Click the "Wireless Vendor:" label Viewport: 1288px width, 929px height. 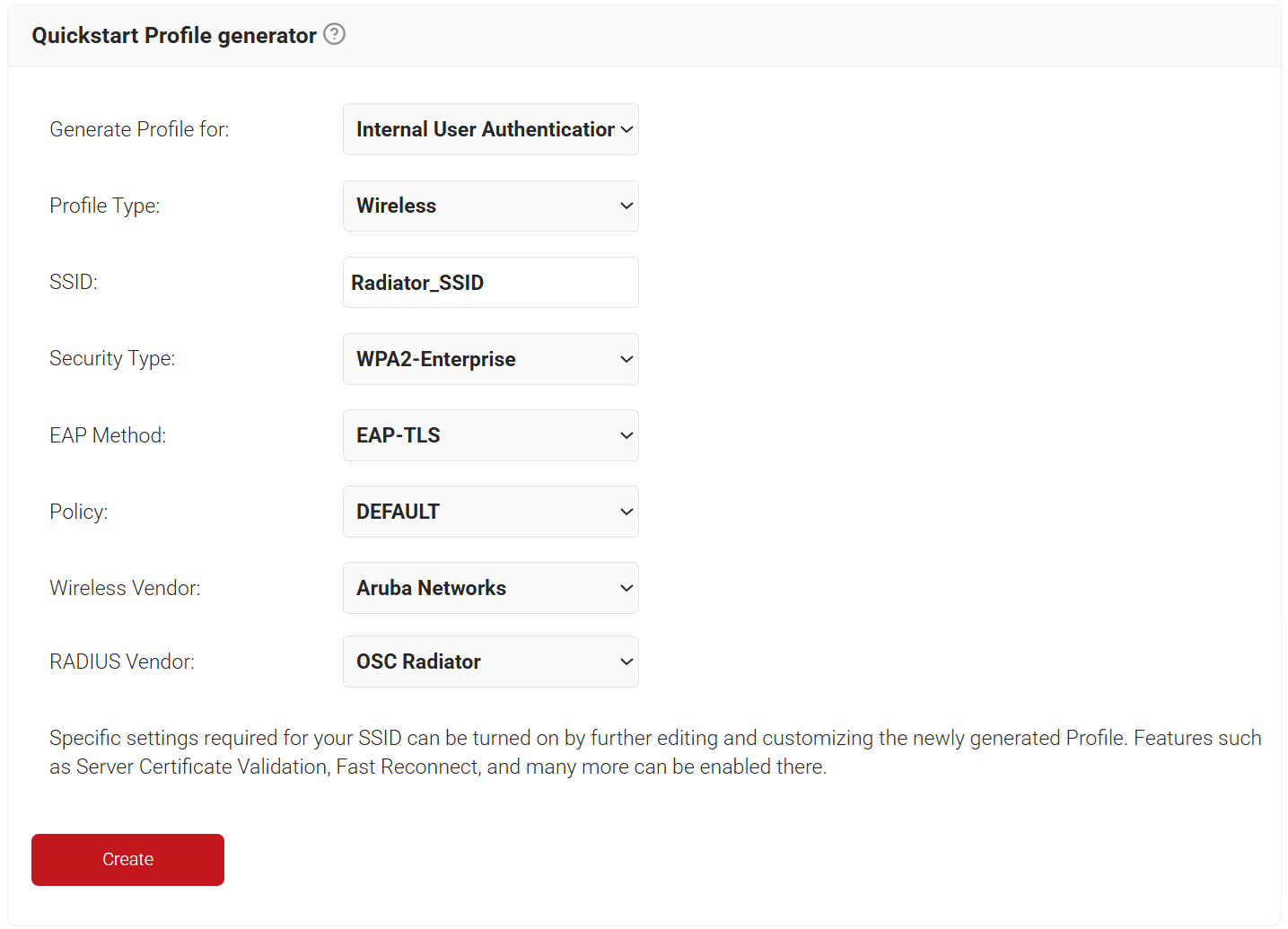[125, 588]
